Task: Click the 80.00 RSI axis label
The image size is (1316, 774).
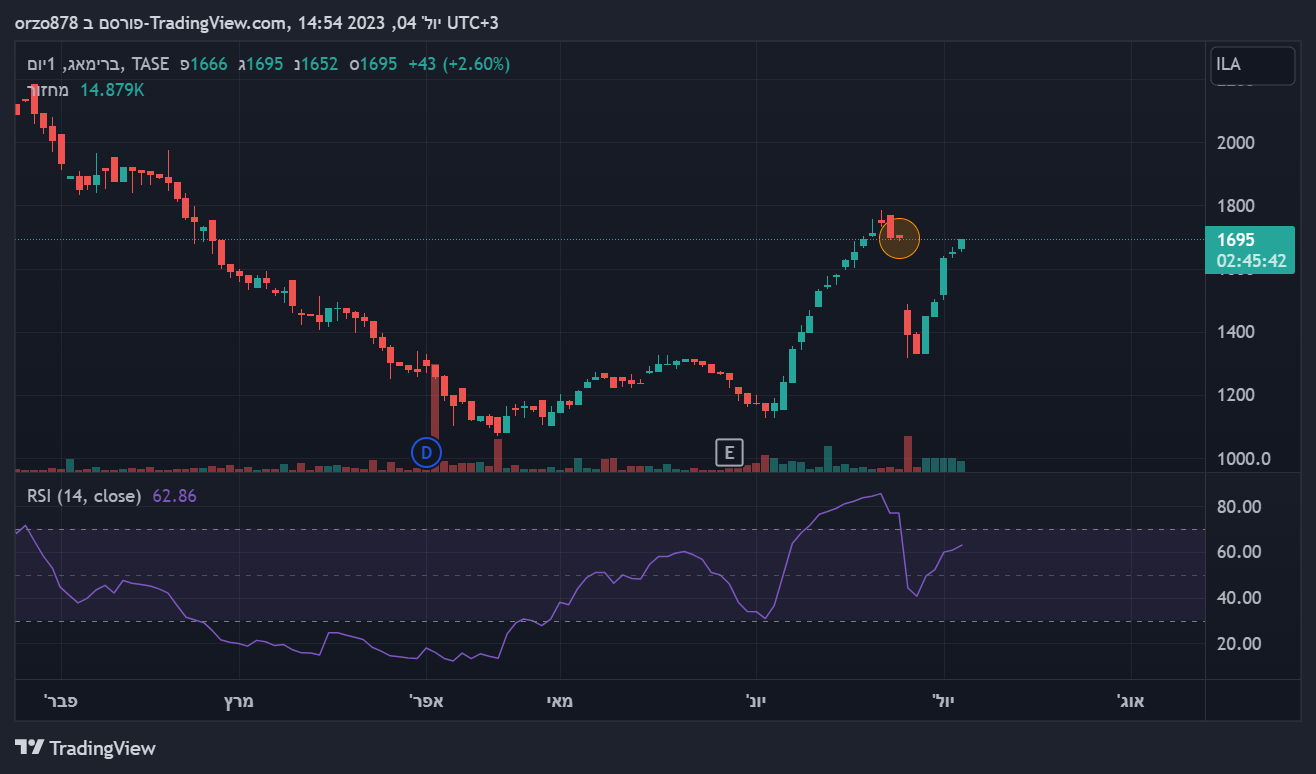Action: (x=1237, y=507)
